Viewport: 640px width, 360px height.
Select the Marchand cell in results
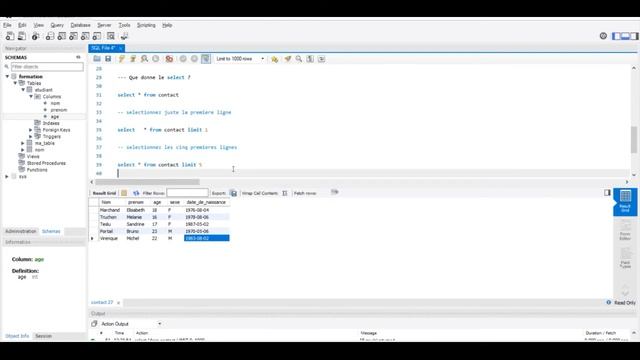pos(110,210)
